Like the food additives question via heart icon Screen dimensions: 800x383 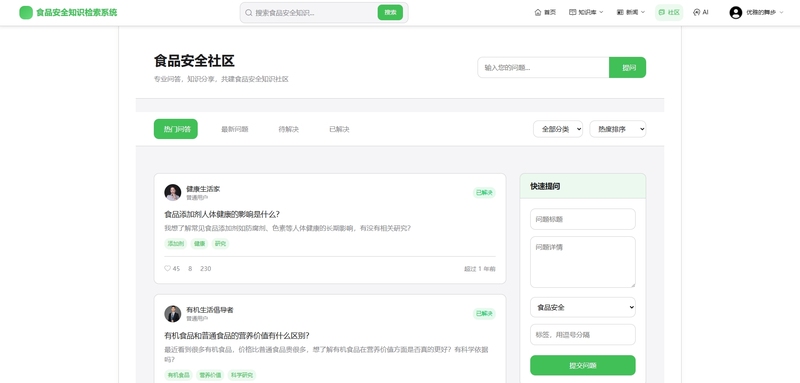(167, 268)
